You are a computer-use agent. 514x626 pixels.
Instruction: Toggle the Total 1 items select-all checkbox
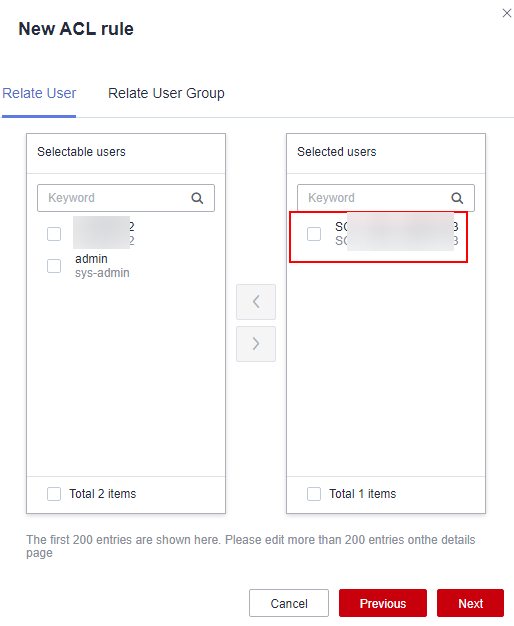pyautogui.click(x=314, y=494)
